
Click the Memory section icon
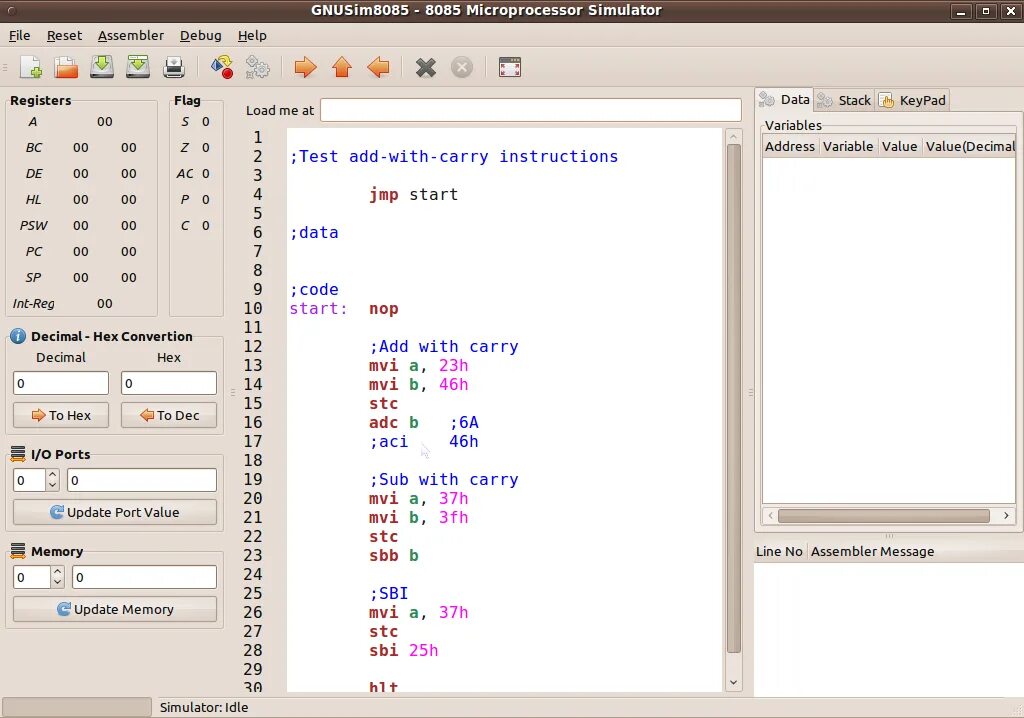[18, 551]
